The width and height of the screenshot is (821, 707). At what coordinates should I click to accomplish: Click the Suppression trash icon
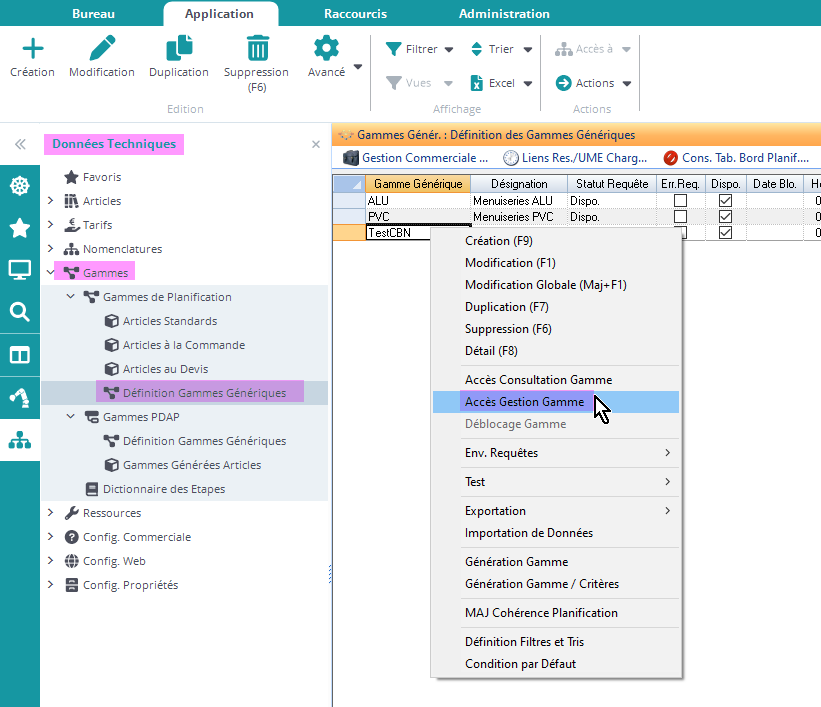point(257,49)
